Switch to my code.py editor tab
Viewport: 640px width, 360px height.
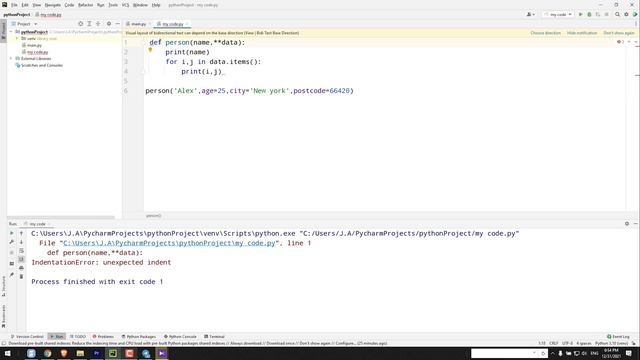pos(172,24)
